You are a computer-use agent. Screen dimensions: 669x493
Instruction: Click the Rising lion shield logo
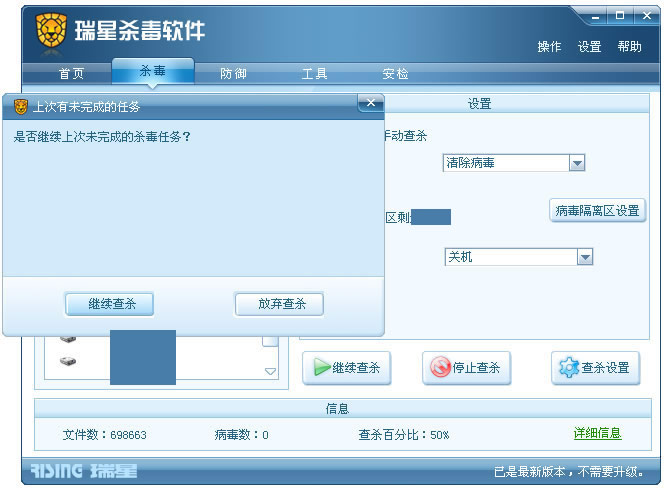tap(52, 30)
